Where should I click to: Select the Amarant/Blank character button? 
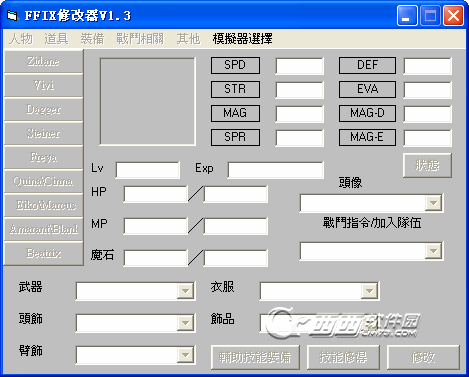(43, 229)
